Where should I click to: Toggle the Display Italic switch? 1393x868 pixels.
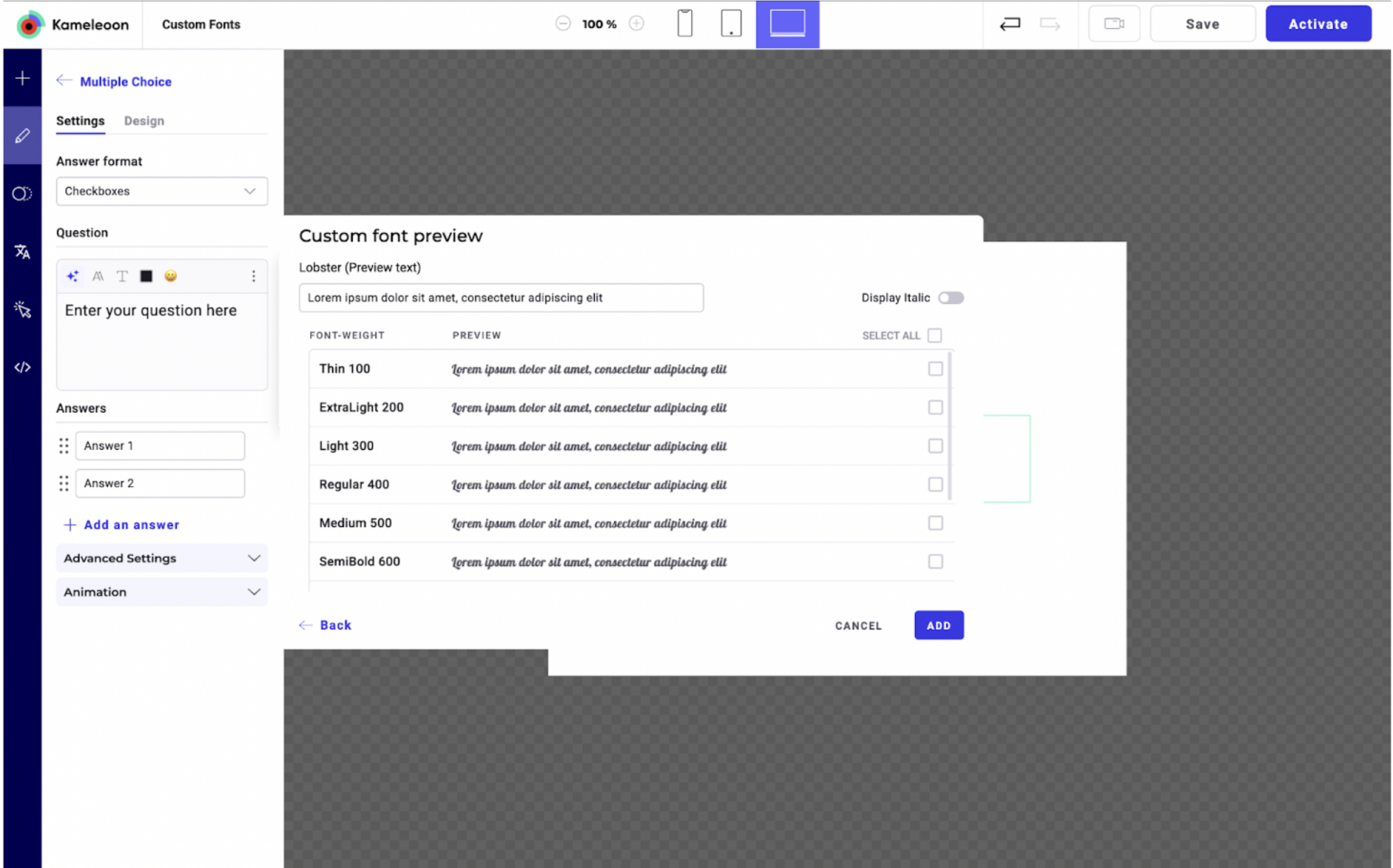[x=950, y=298]
